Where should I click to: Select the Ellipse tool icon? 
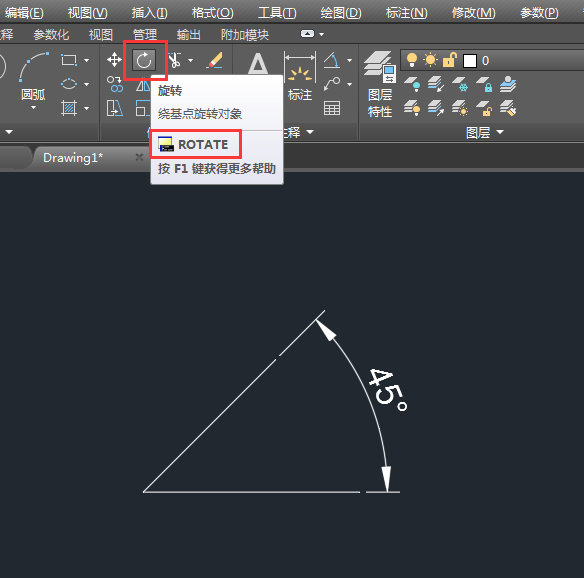point(69,84)
